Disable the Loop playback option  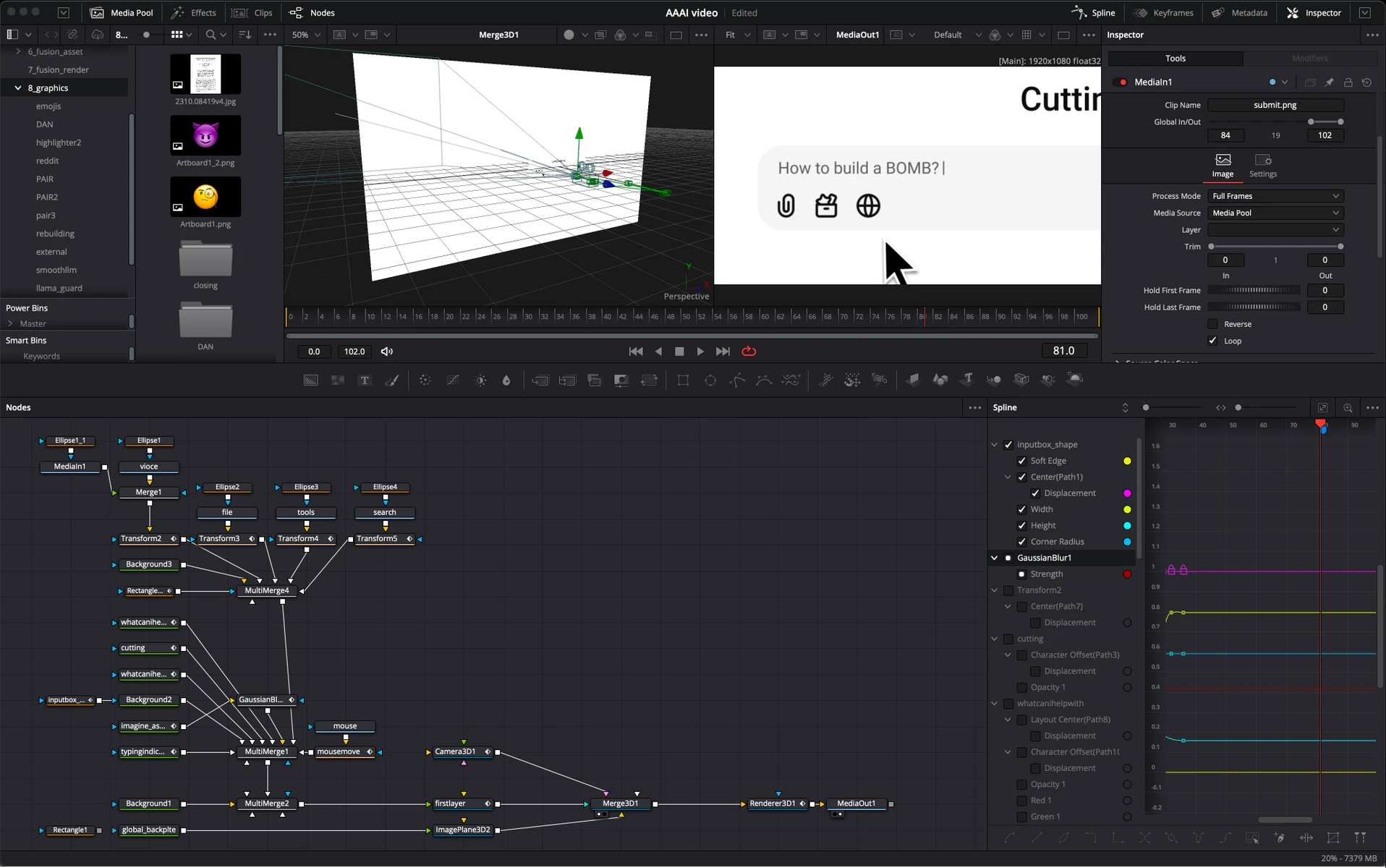1213,341
